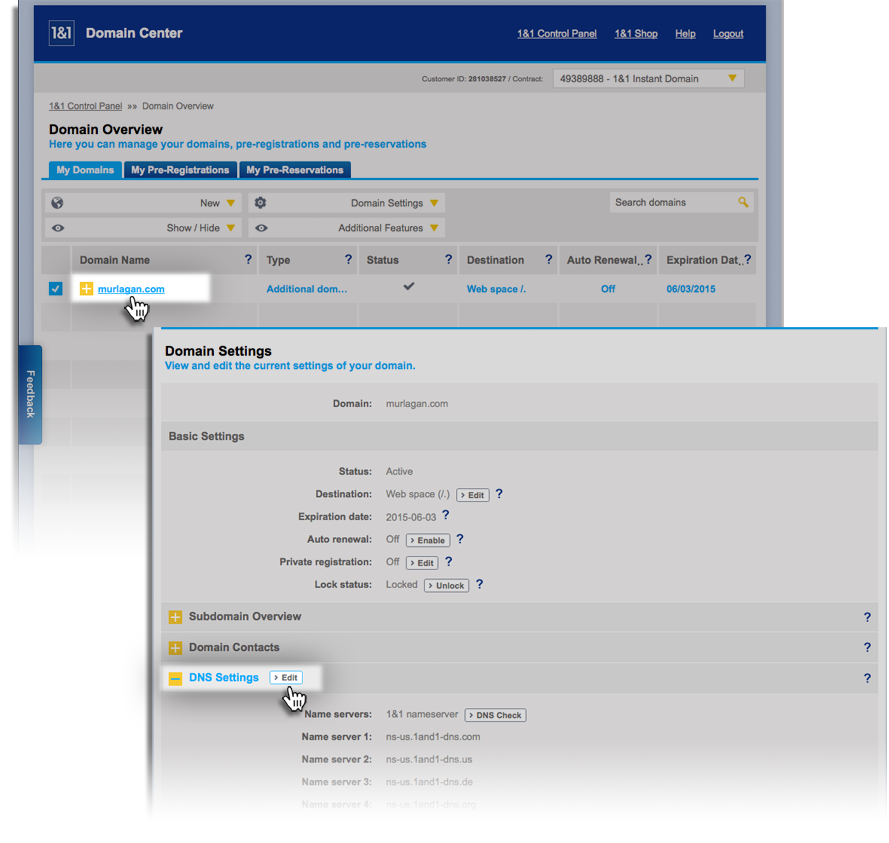
Task: Open the Feedback side tab
Action: tap(30, 394)
